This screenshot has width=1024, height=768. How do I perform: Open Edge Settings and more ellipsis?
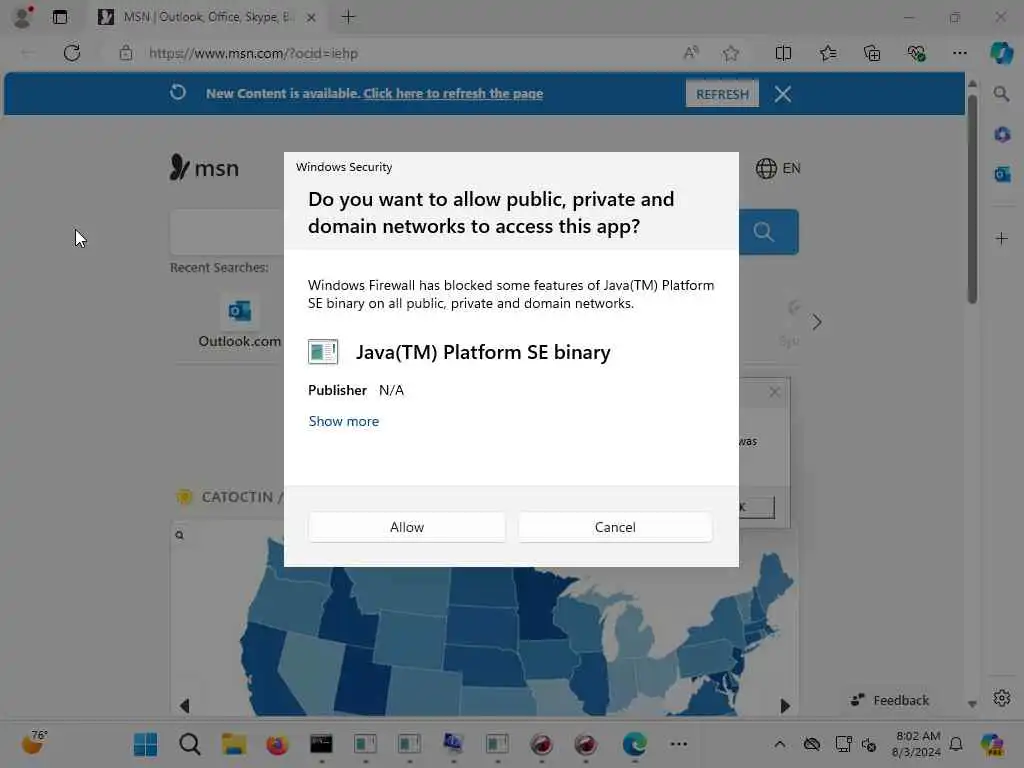point(959,53)
